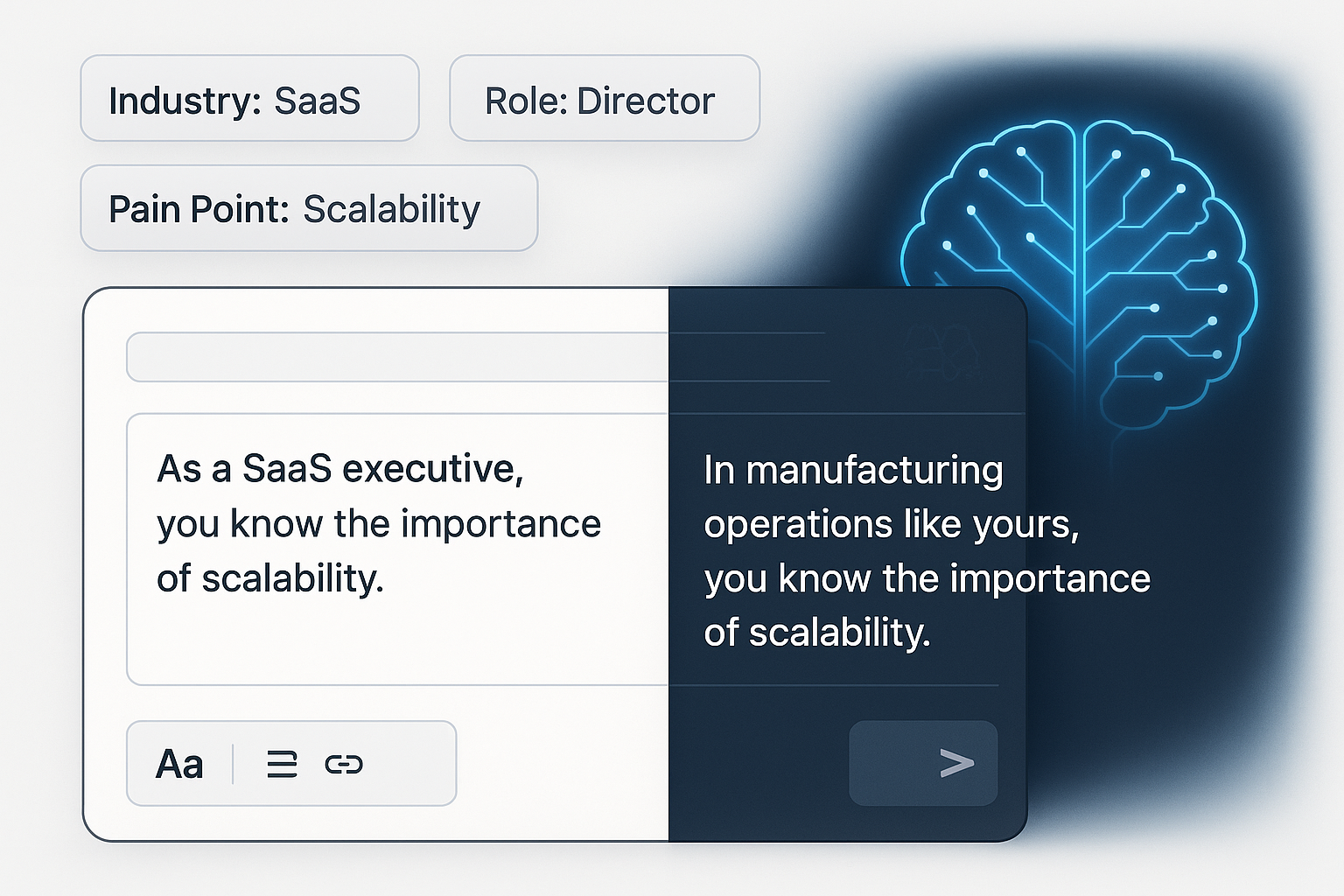This screenshot has width=1344, height=896.
Task: Focus the empty subject line field
Action: pos(394,357)
